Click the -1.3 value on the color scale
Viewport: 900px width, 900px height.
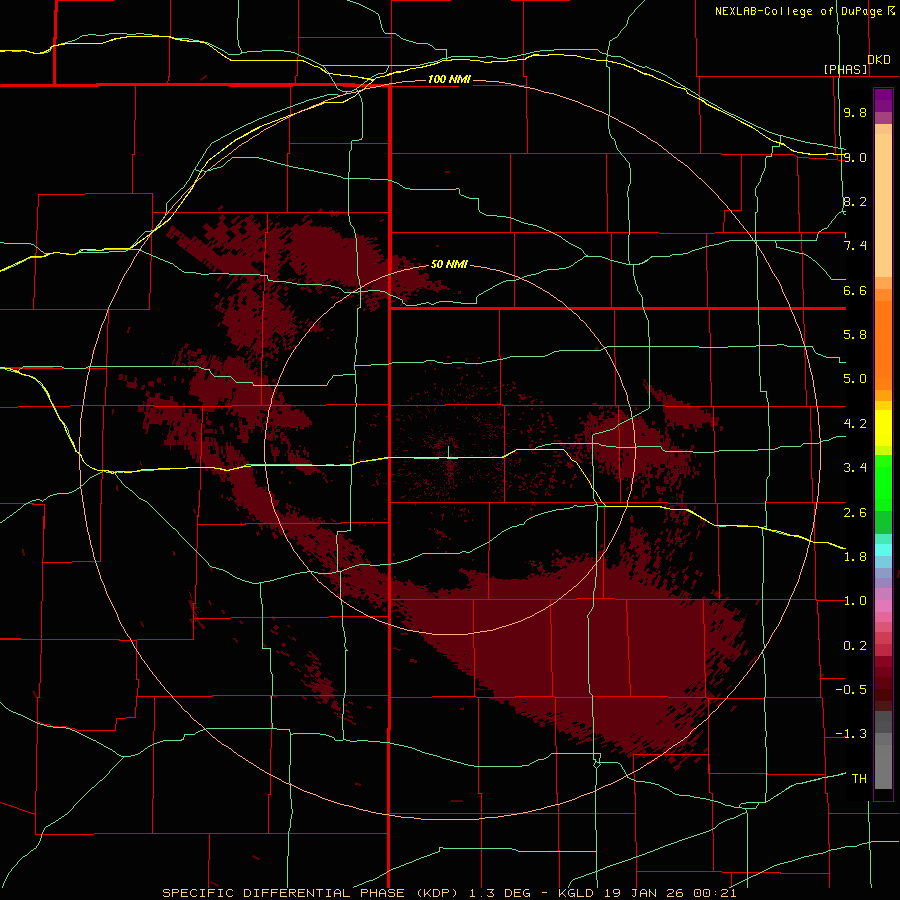coord(851,734)
